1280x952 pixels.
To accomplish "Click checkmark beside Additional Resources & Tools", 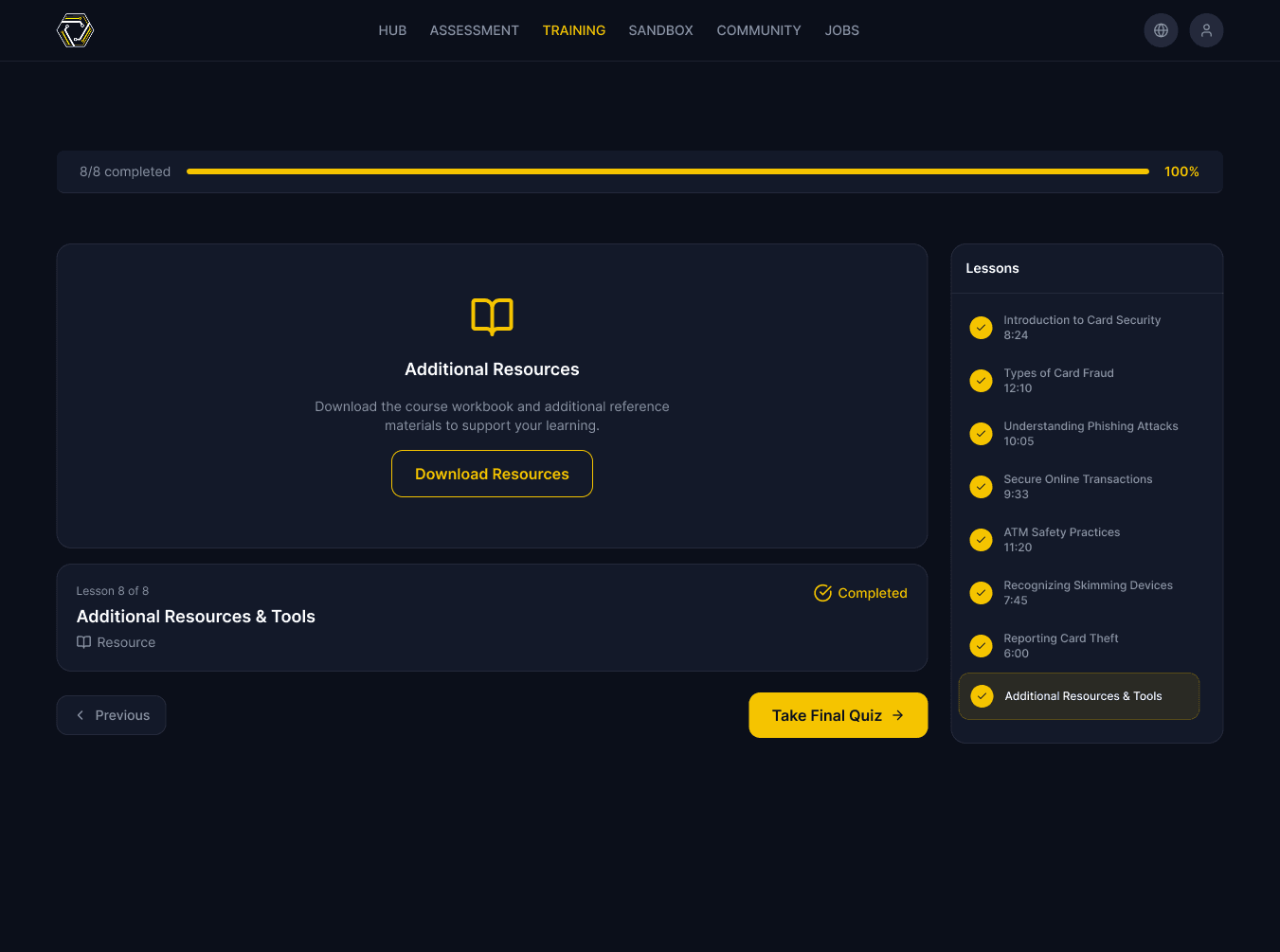I will (982, 696).
